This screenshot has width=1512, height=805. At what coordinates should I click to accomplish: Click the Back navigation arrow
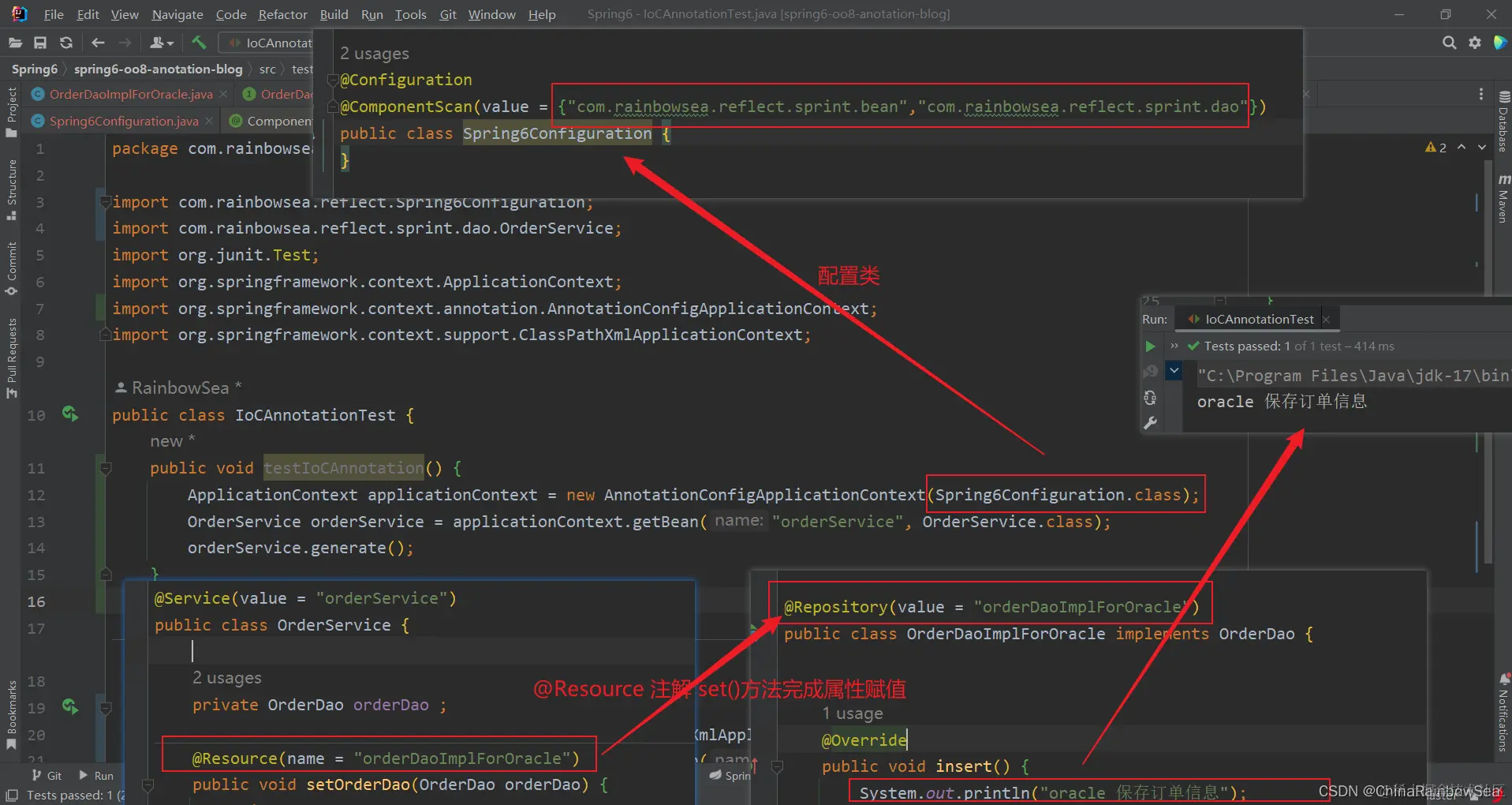point(98,43)
